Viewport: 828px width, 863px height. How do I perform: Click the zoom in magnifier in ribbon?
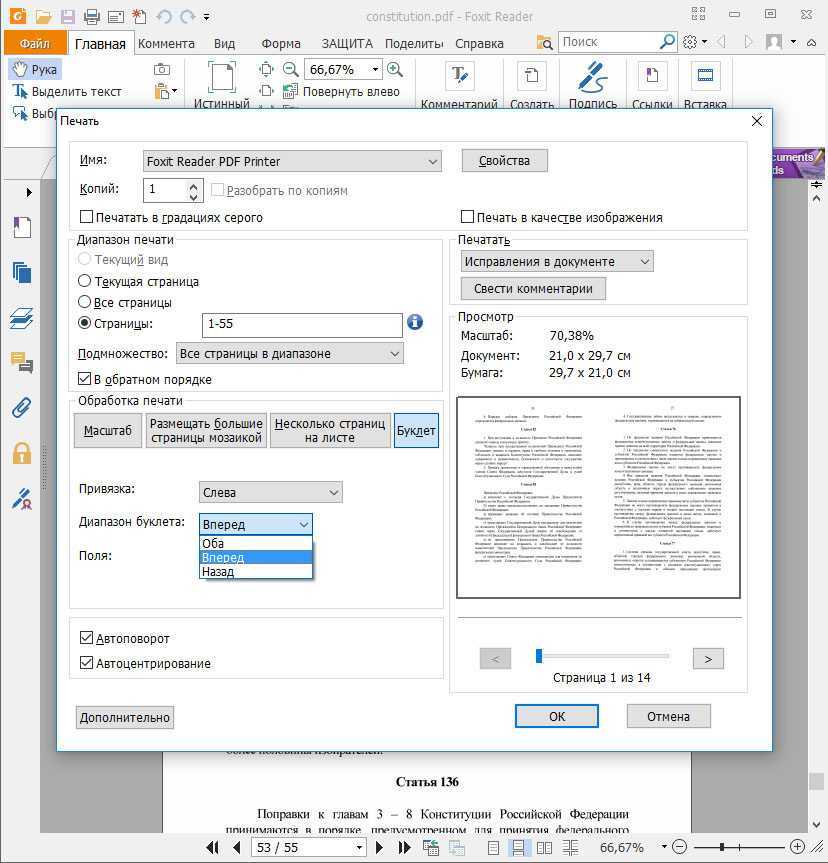tap(395, 69)
